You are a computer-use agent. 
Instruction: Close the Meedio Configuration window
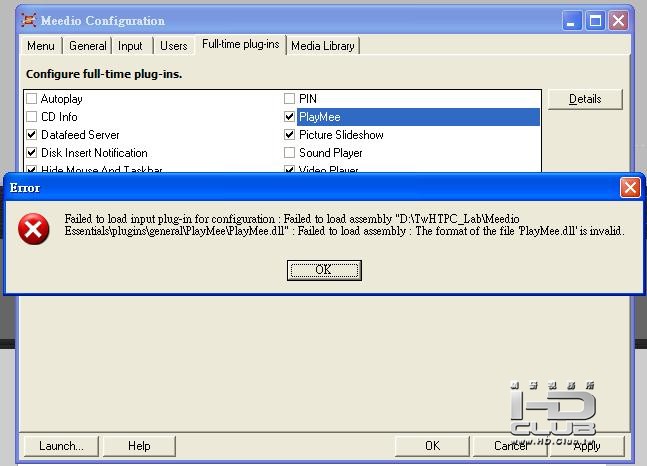(x=619, y=20)
